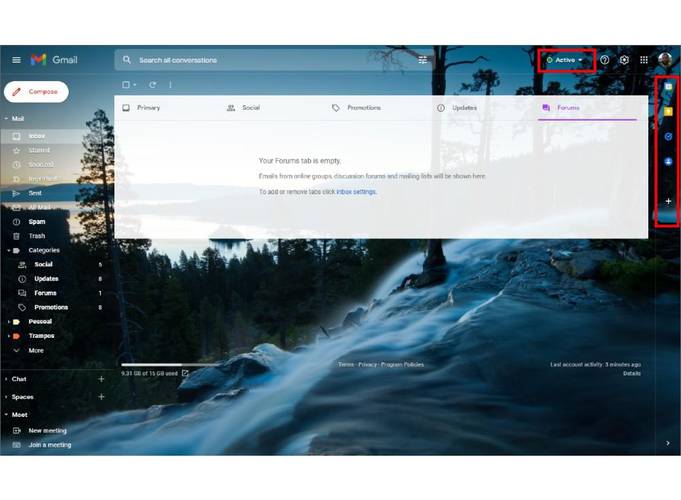Open the Active status dropdown
The image size is (681, 500).
click(x=566, y=60)
